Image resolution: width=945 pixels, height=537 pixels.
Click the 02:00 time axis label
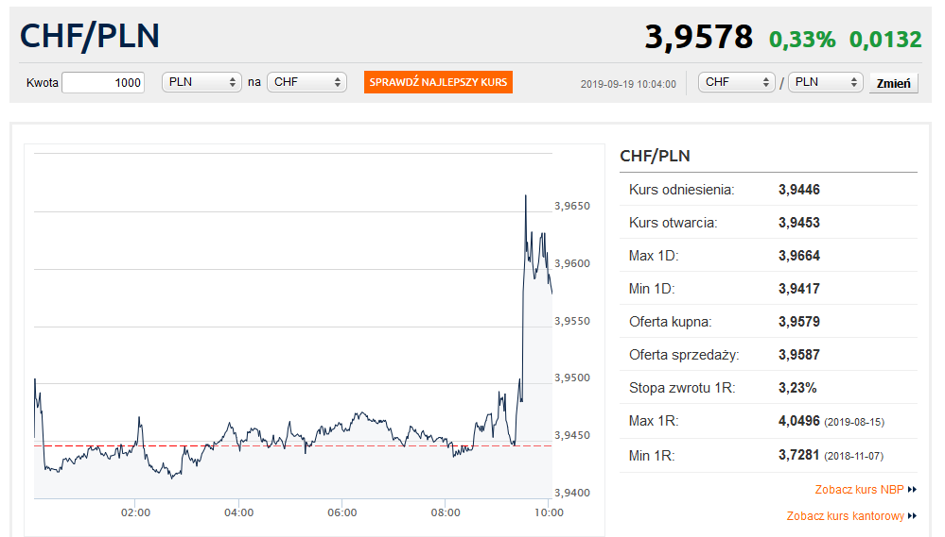tap(136, 513)
